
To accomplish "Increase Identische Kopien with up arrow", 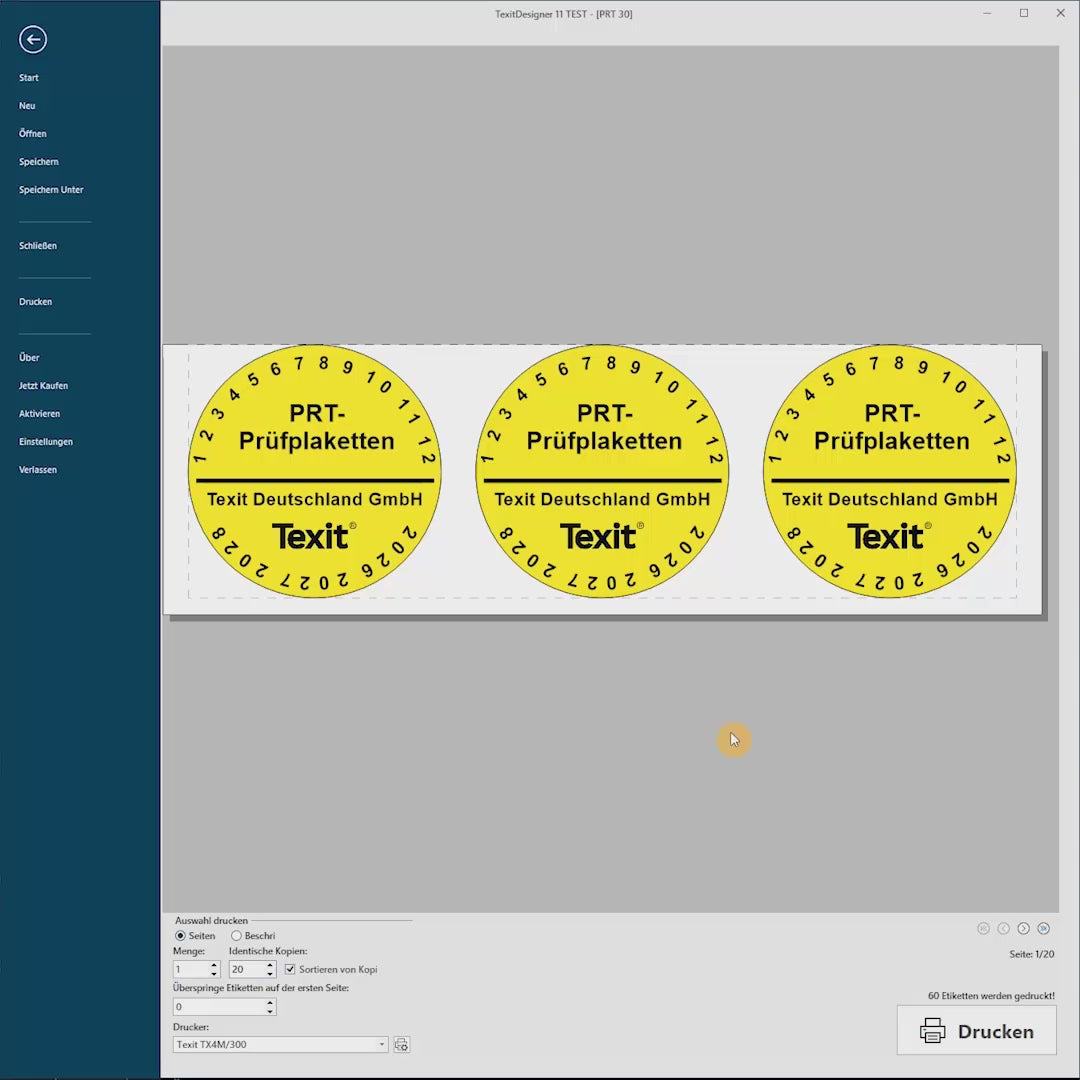I will pos(270,965).
